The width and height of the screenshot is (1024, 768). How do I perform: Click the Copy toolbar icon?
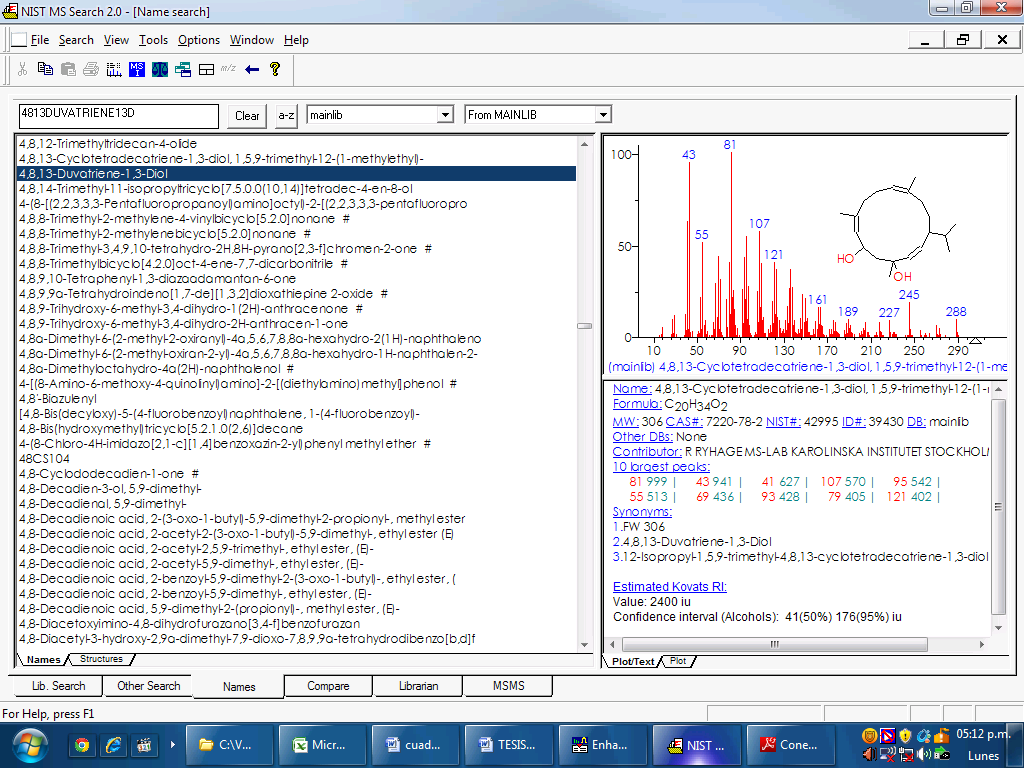(45, 69)
